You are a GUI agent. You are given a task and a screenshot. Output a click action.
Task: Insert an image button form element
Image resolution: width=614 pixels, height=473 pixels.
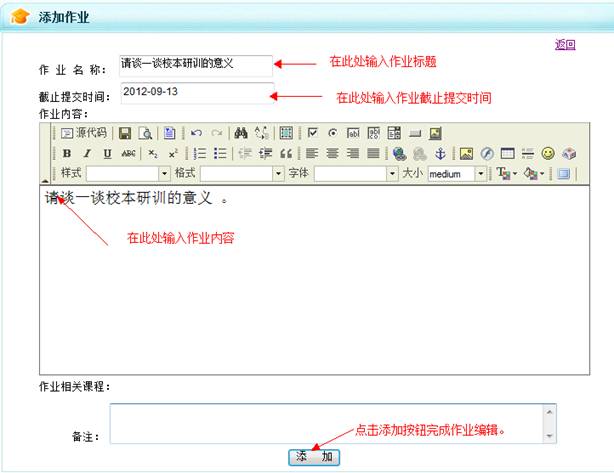[x=435, y=134]
